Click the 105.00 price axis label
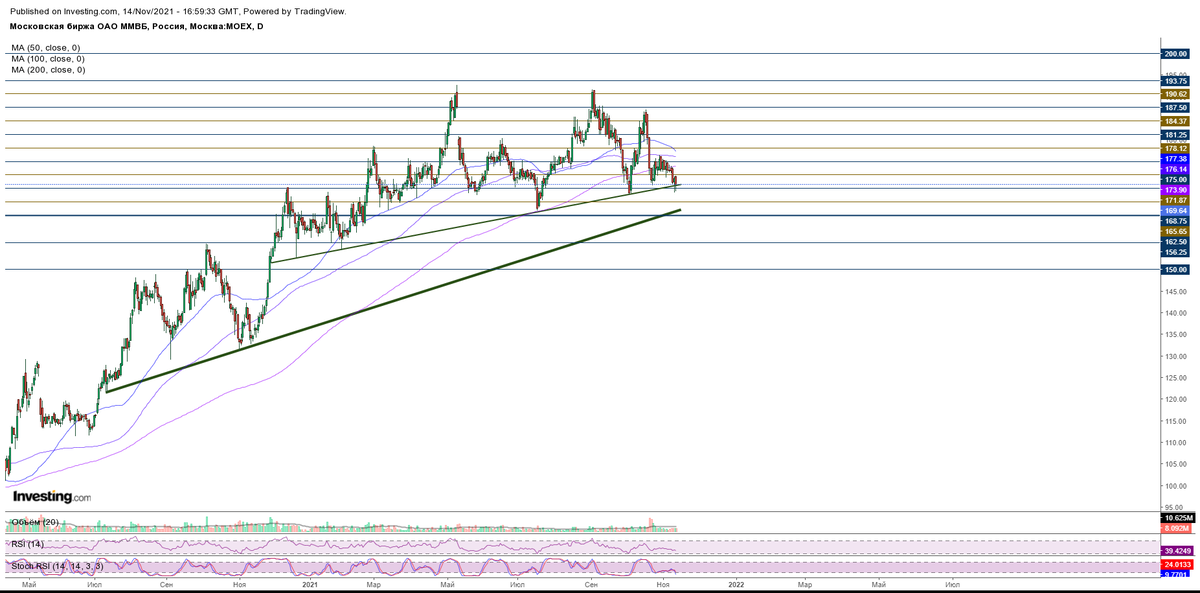Image resolution: width=1200 pixels, height=593 pixels. 1174,464
